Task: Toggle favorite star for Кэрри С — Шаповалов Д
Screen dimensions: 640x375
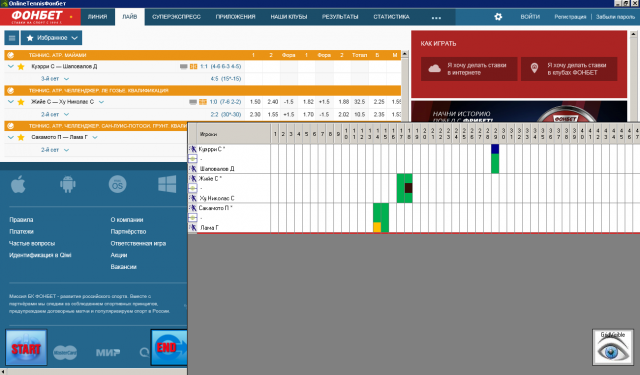Action: point(21,67)
